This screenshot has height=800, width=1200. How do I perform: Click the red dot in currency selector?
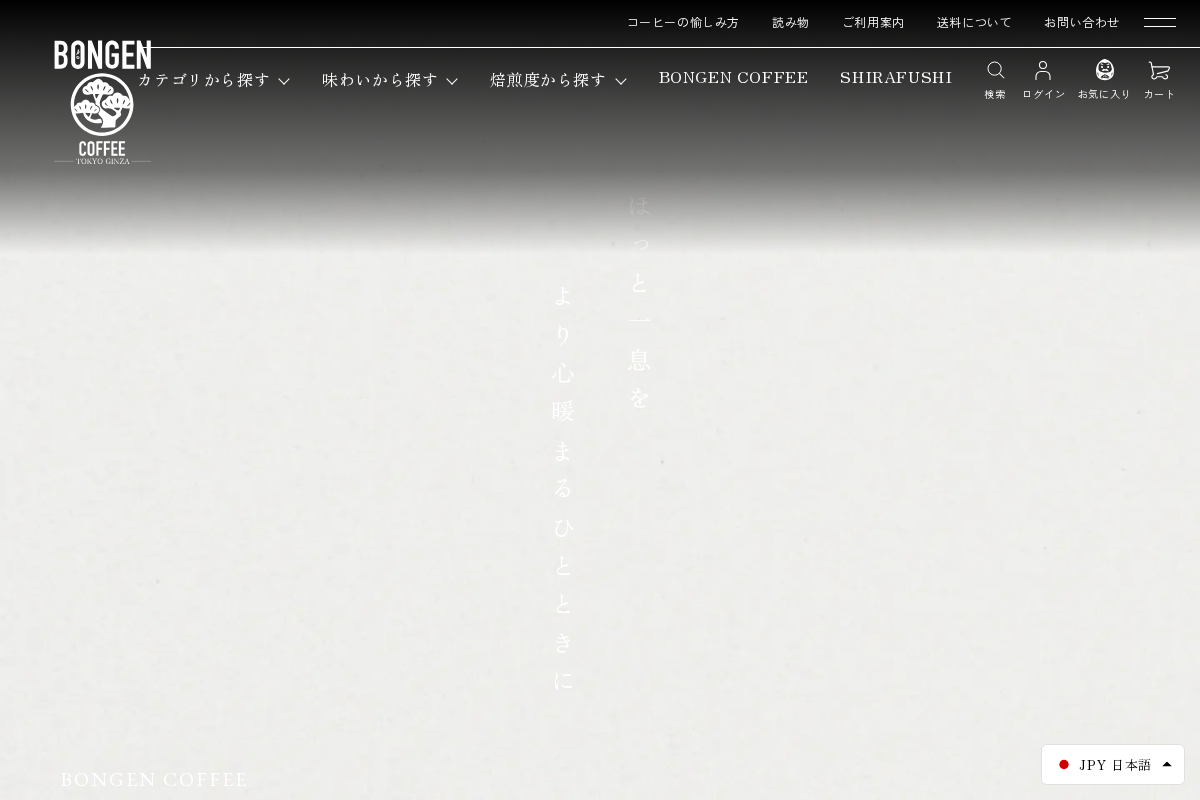coord(1064,765)
